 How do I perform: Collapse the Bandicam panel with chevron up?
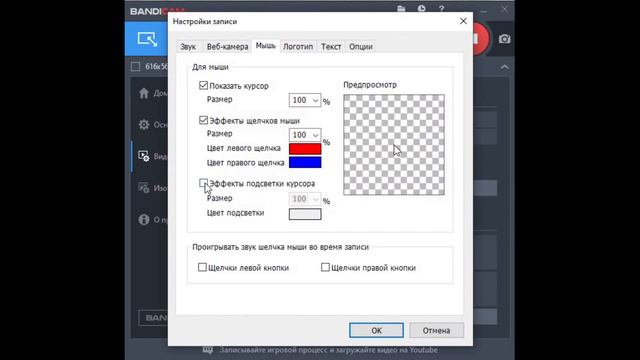tap(505, 67)
